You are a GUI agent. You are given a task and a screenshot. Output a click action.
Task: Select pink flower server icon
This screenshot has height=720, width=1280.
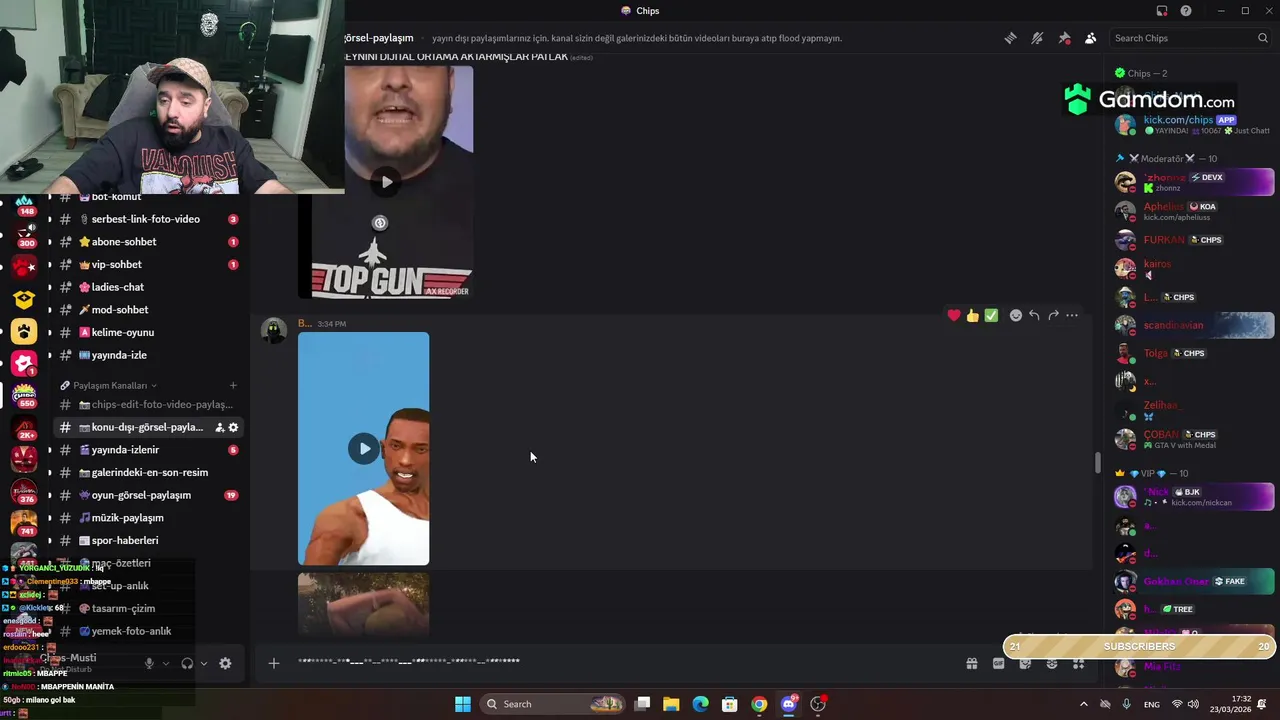pos(24,363)
